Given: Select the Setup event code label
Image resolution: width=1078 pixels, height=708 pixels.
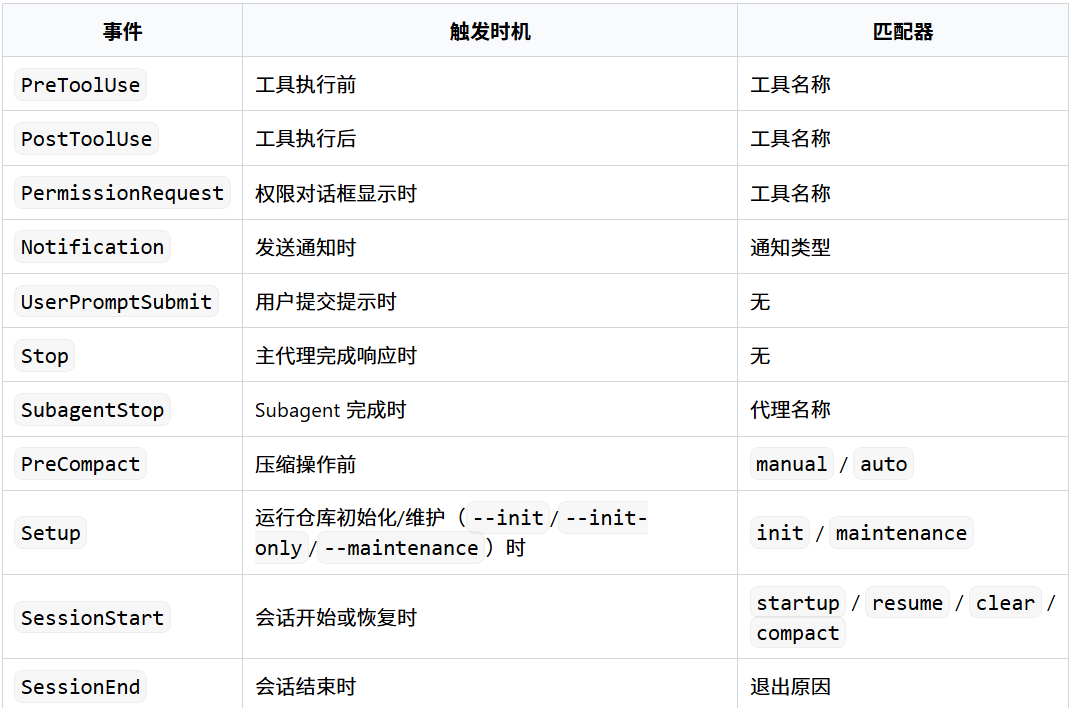Looking at the screenshot, I should [x=51, y=533].
